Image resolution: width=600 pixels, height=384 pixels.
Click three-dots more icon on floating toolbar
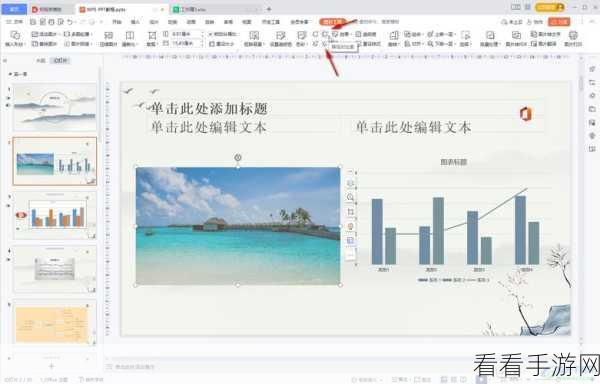pos(350,254)
